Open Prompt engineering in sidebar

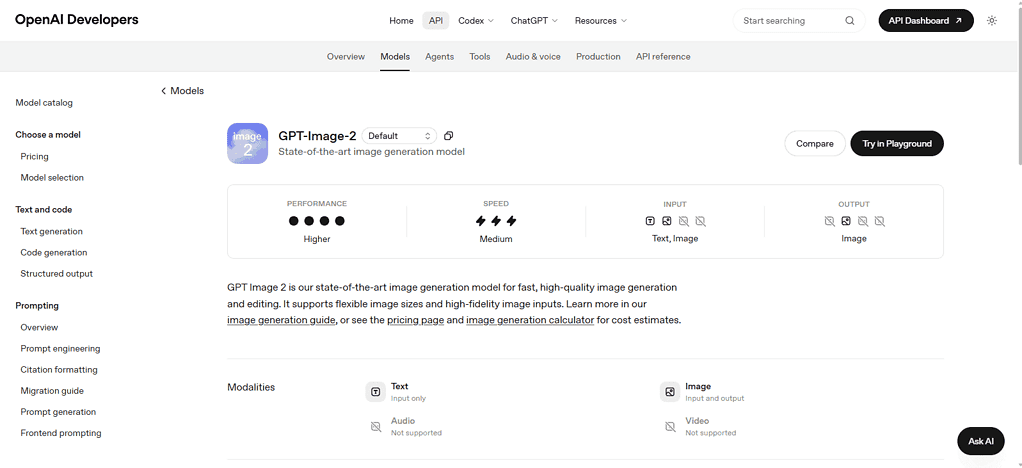point(60,349)
